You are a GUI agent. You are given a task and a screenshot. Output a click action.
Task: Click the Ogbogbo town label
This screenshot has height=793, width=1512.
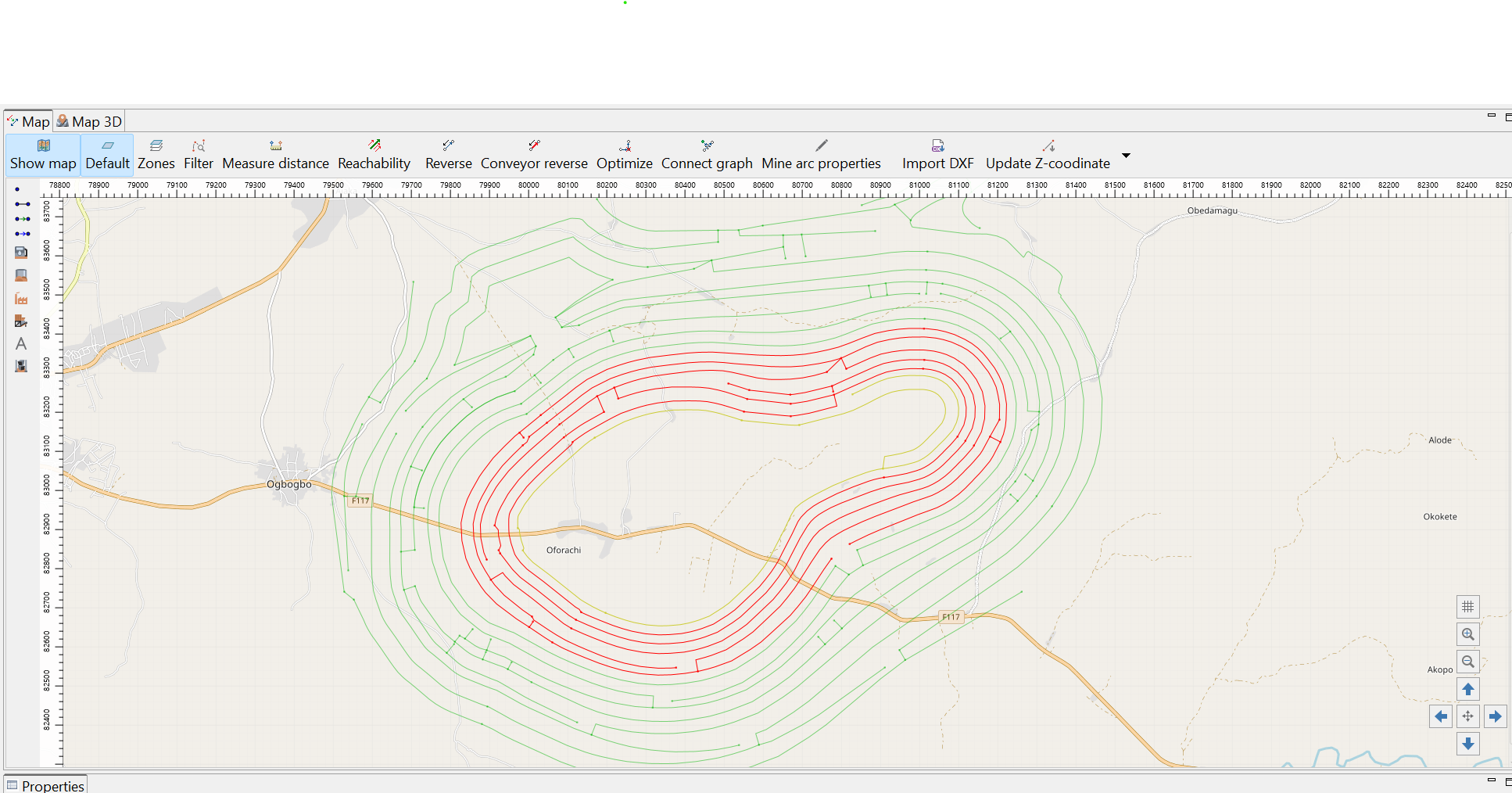click(x=288, y=484)
